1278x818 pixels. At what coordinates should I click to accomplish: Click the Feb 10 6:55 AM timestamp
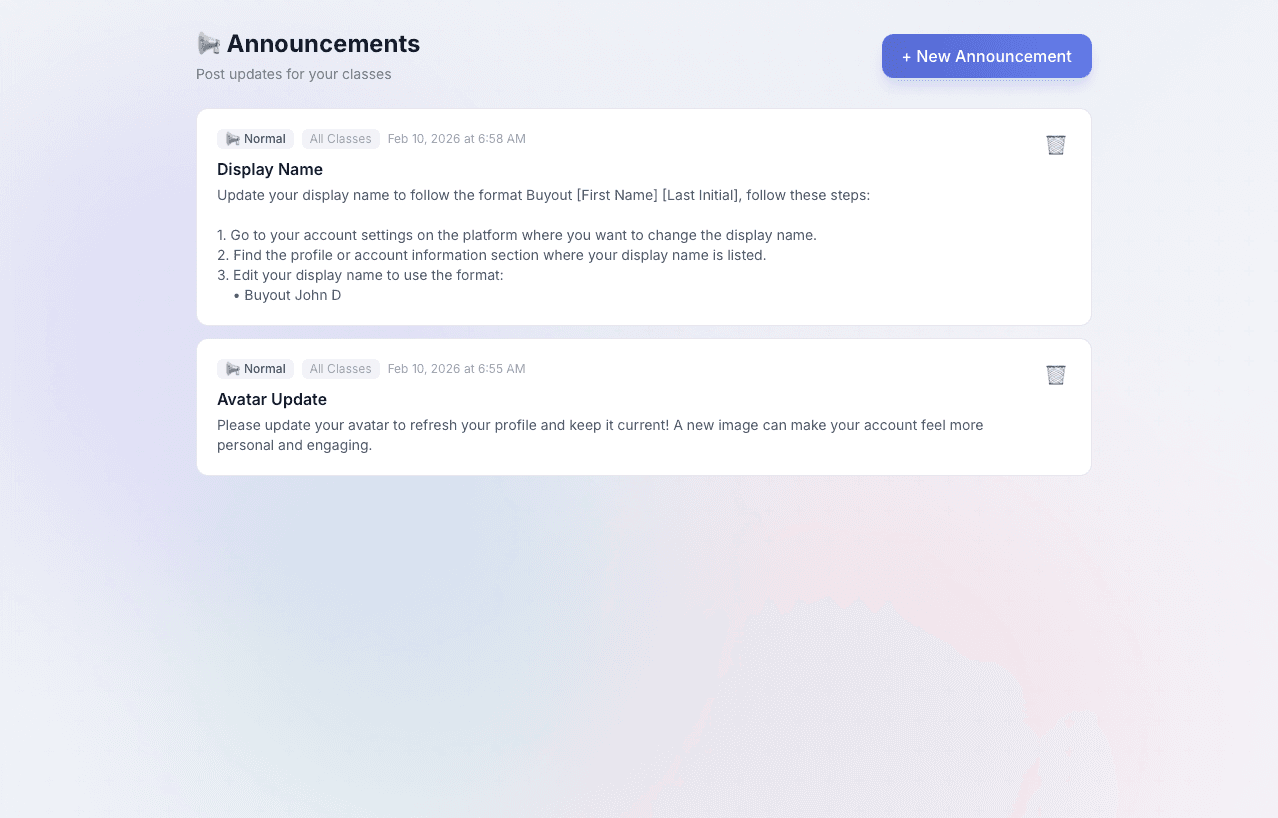coord(456,368)
